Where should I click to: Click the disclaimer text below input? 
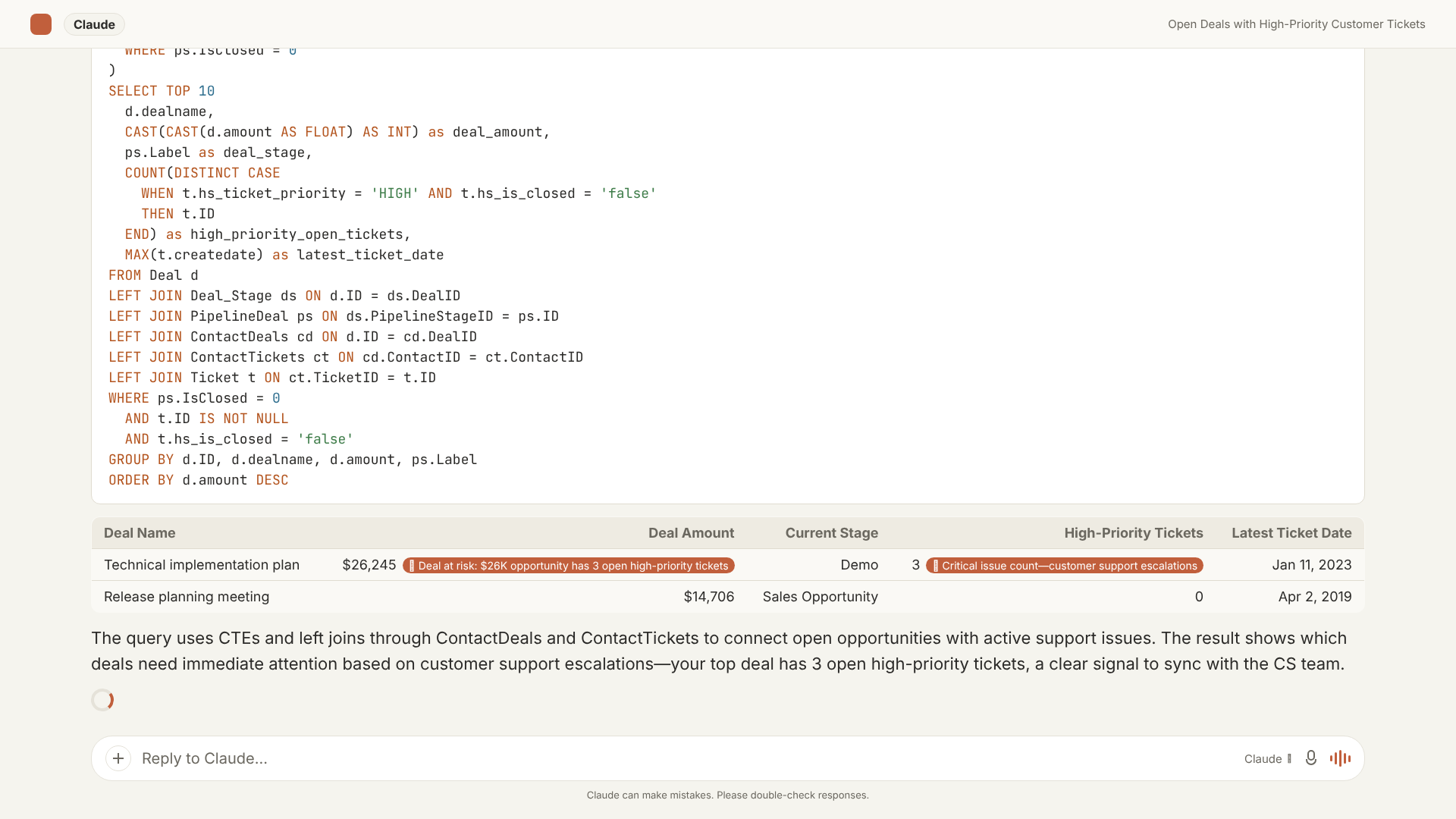728,795
